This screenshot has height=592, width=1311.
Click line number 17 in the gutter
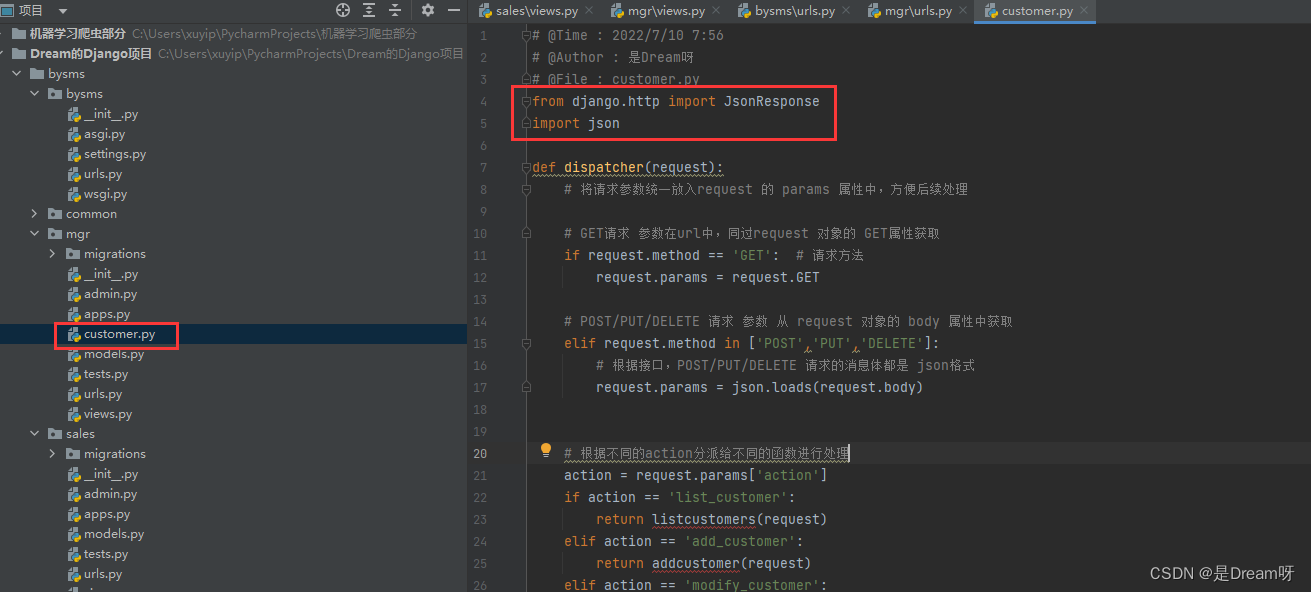click(481, 387)
